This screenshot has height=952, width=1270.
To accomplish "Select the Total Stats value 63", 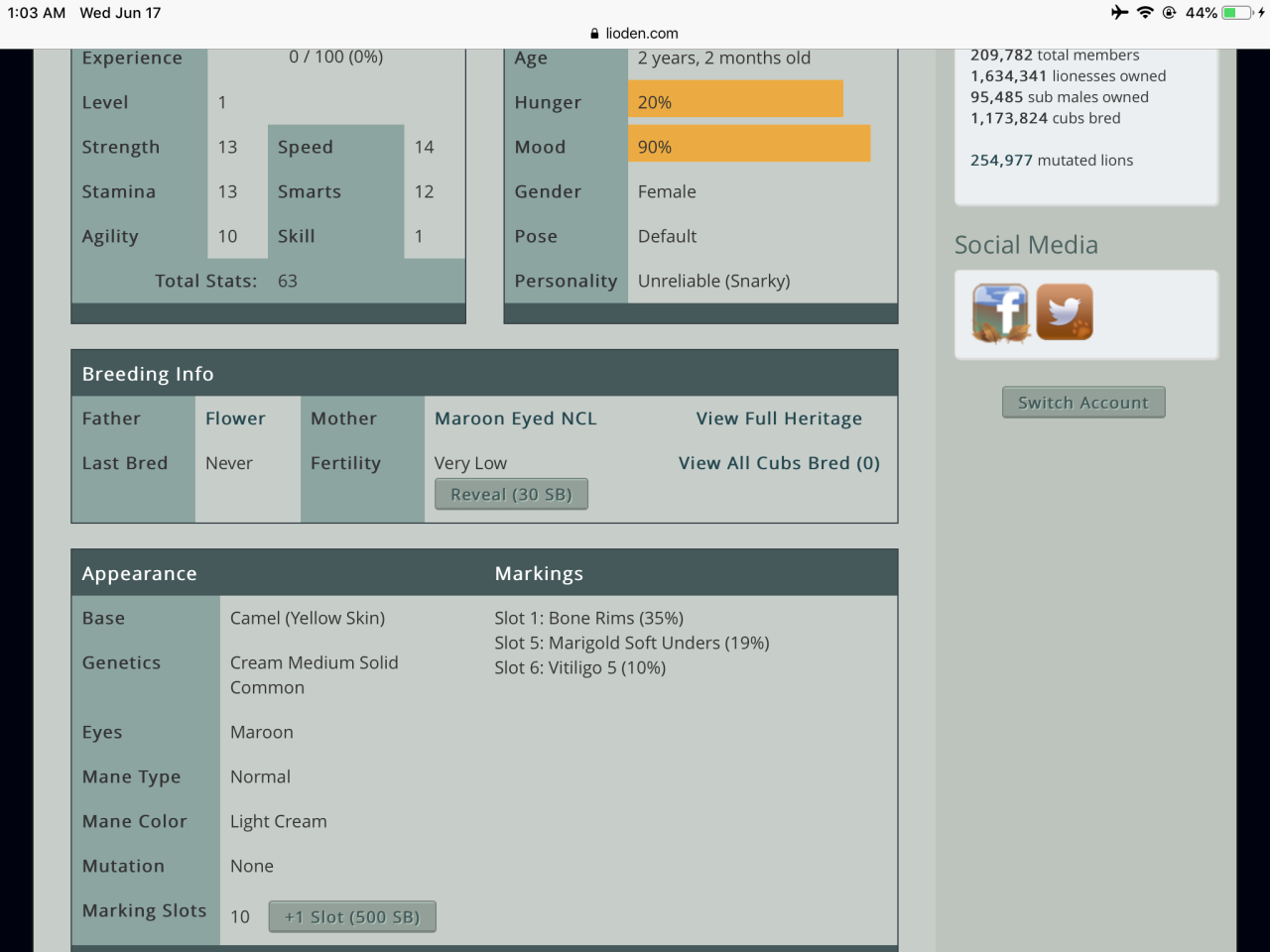I will pyautogui.click(x=288, y=281).
